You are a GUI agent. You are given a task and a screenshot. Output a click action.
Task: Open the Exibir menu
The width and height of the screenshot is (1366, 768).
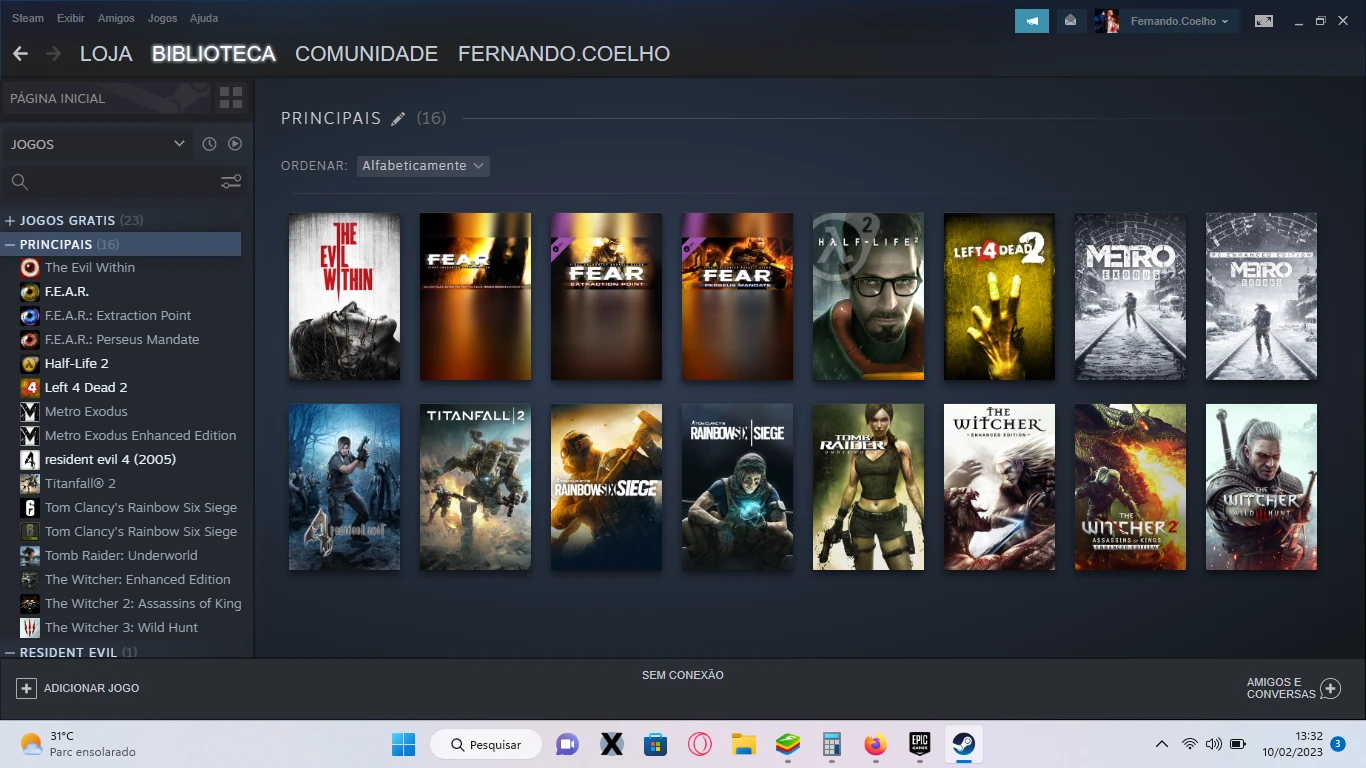pyautogui.click(x=71, y=18)
